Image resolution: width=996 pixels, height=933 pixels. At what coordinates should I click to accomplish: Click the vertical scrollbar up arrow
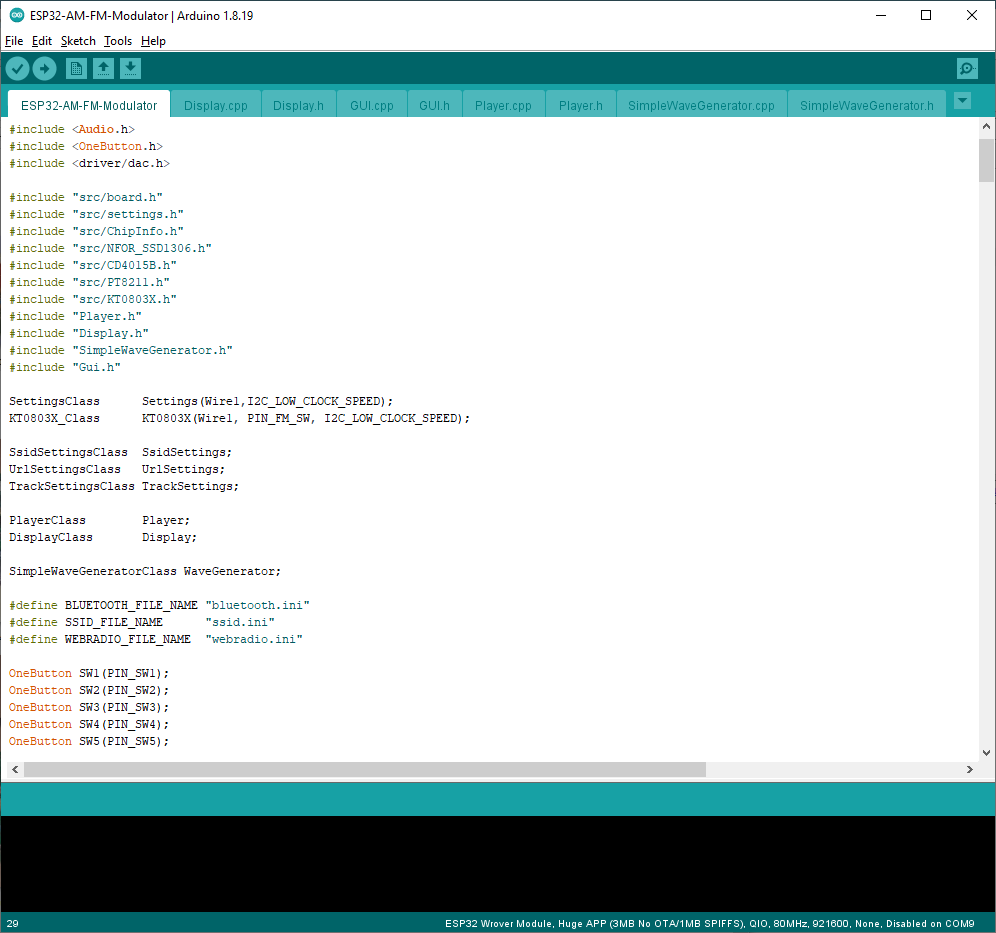pos(986,126)
